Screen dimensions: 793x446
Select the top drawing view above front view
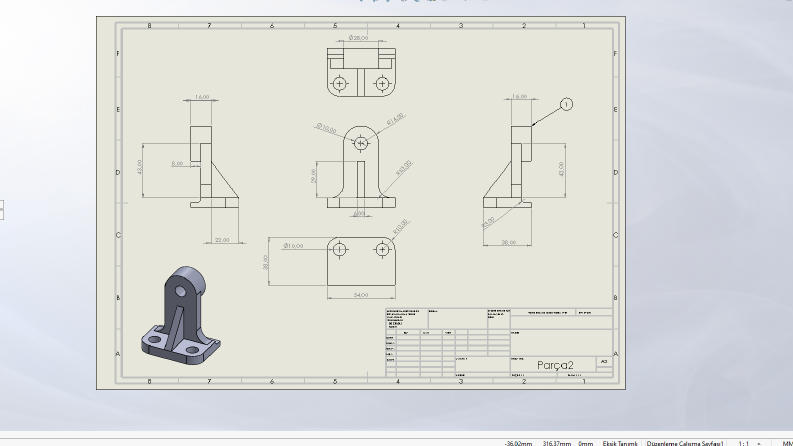(x=361, y=72)
